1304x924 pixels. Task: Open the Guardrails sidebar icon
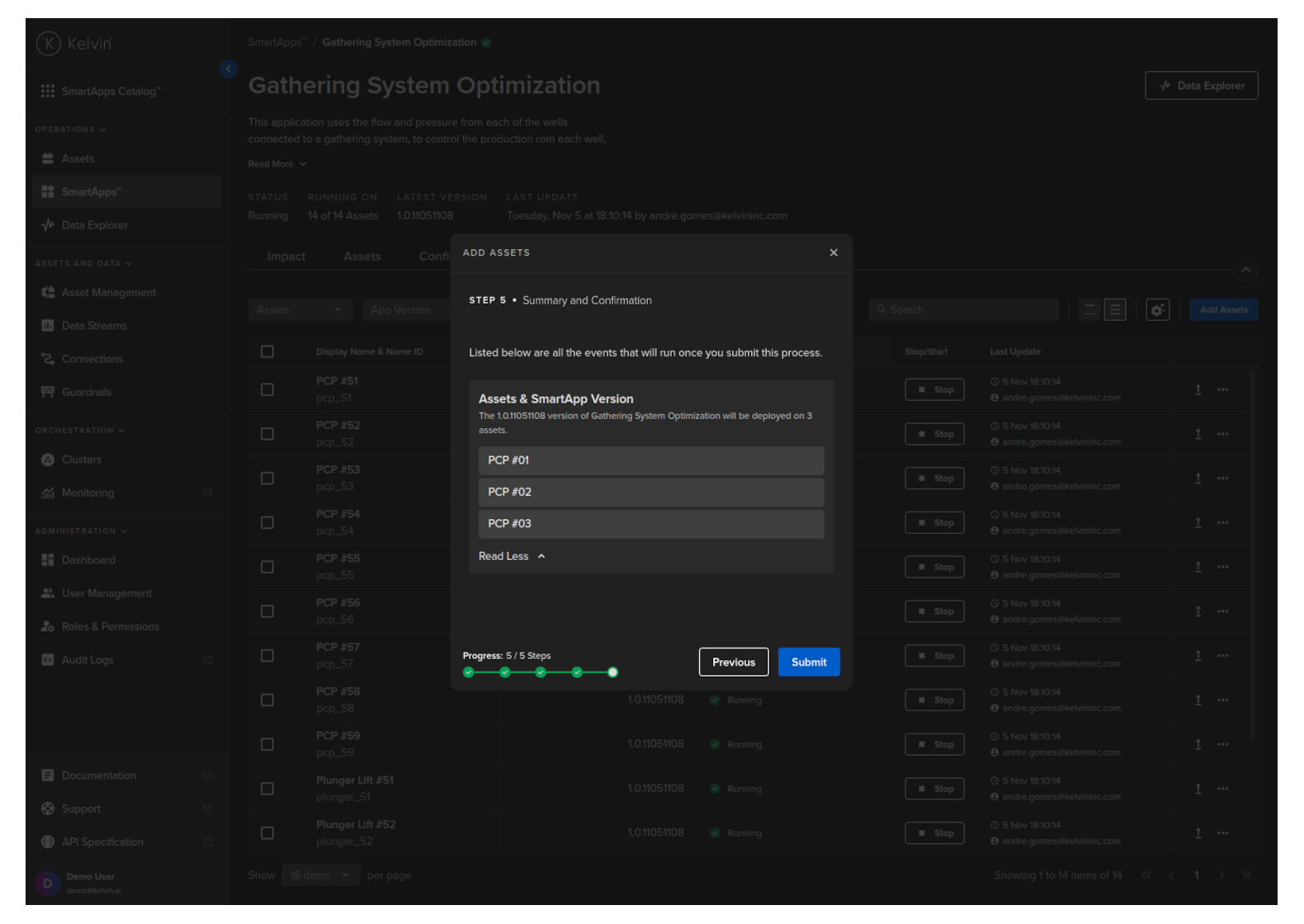48,393
